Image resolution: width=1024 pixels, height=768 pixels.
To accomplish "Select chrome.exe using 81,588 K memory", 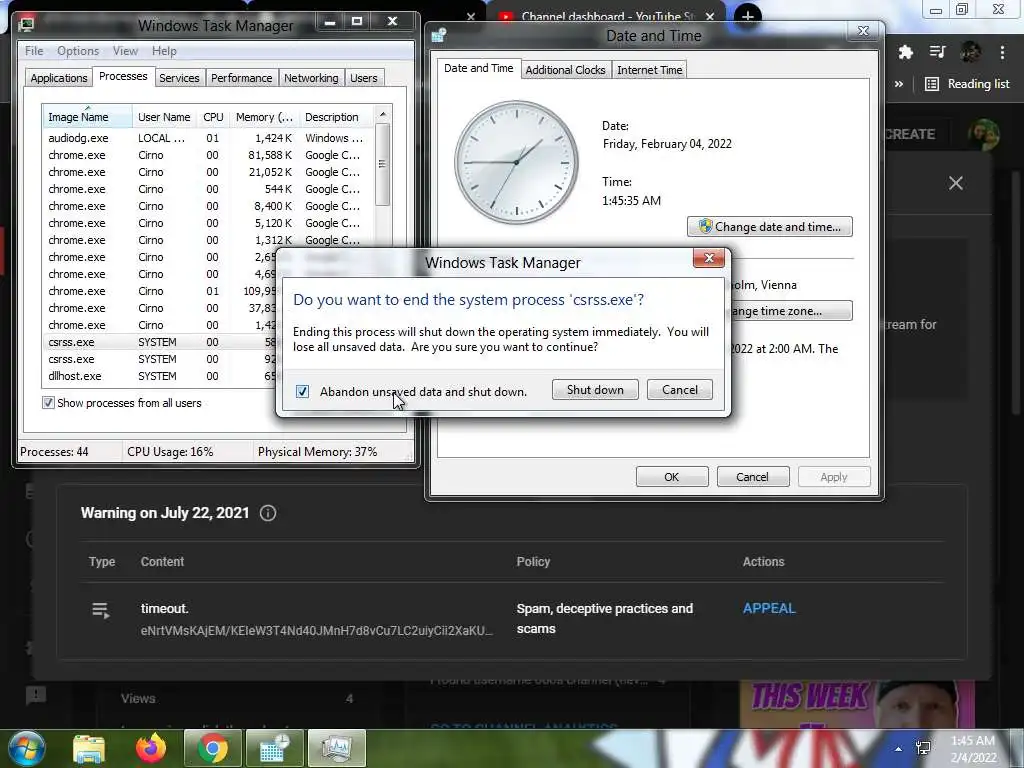I will click(208, 155).
